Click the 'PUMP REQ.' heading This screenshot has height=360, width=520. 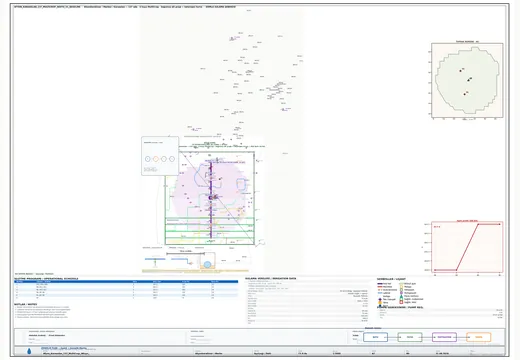415,307
